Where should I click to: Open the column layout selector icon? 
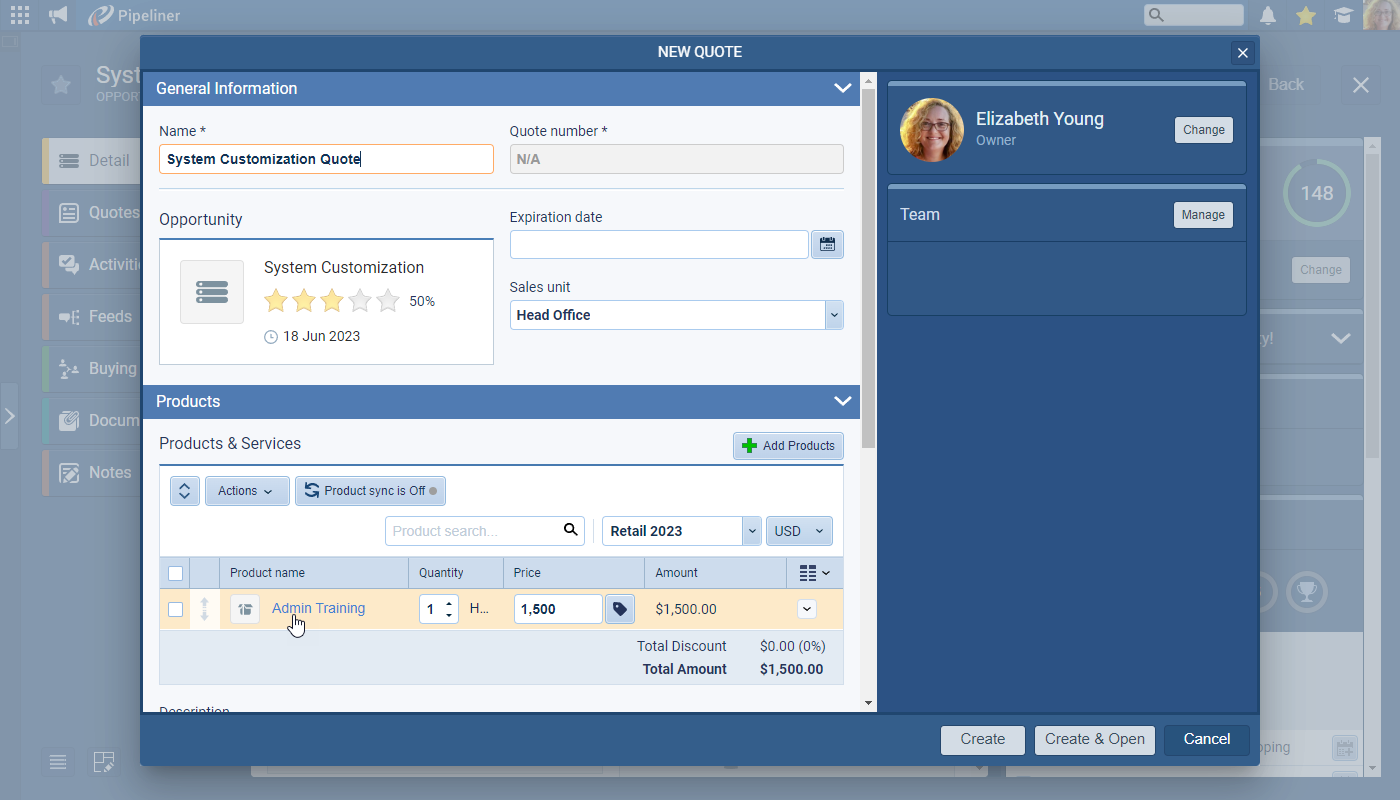point(814,573)
